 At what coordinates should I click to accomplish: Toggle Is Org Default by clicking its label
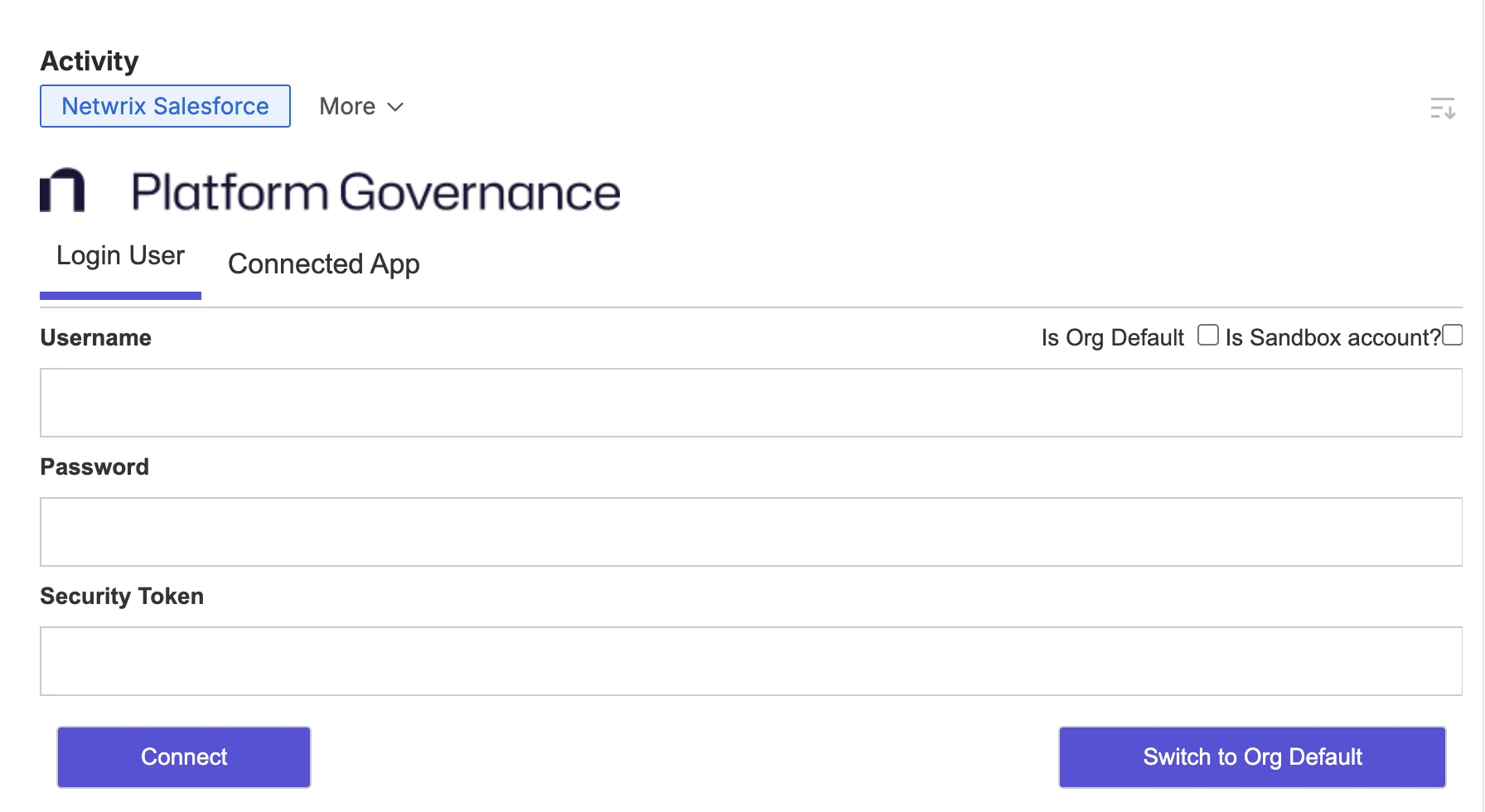(x=1112, y=337)
